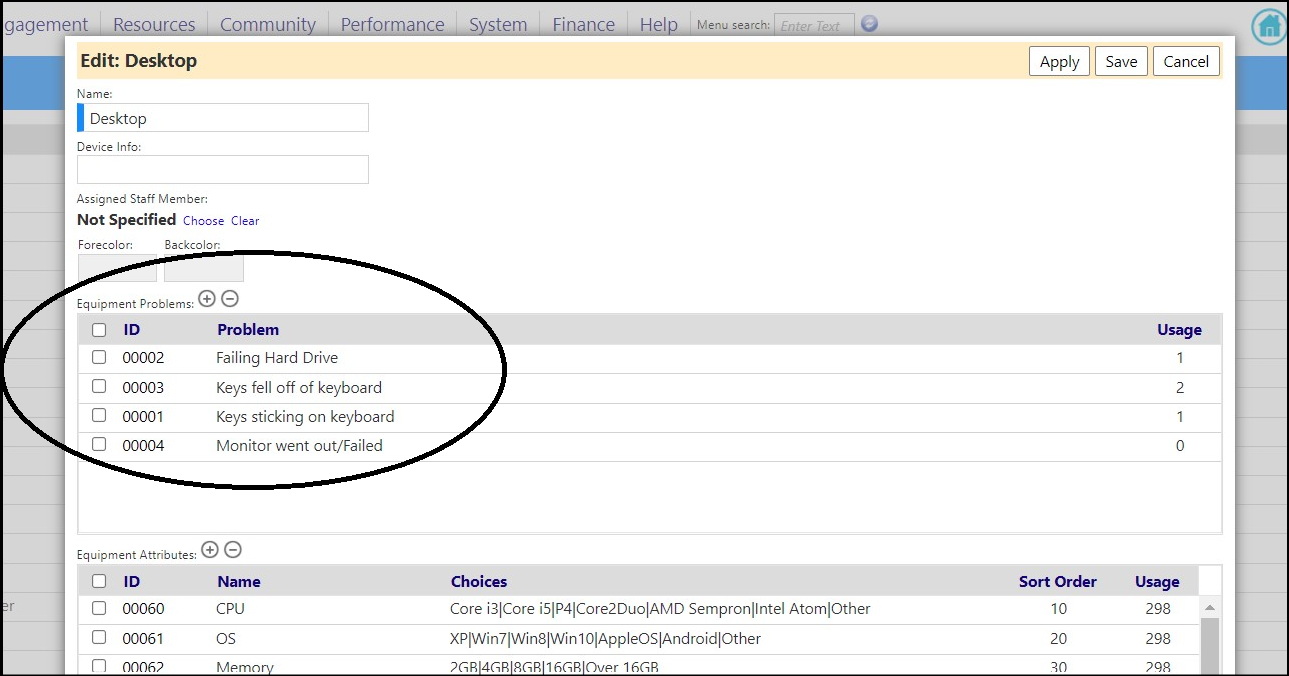Screen dimensions: 1289x676
Task: Click problem ID 00002
Action: (143, 358)
